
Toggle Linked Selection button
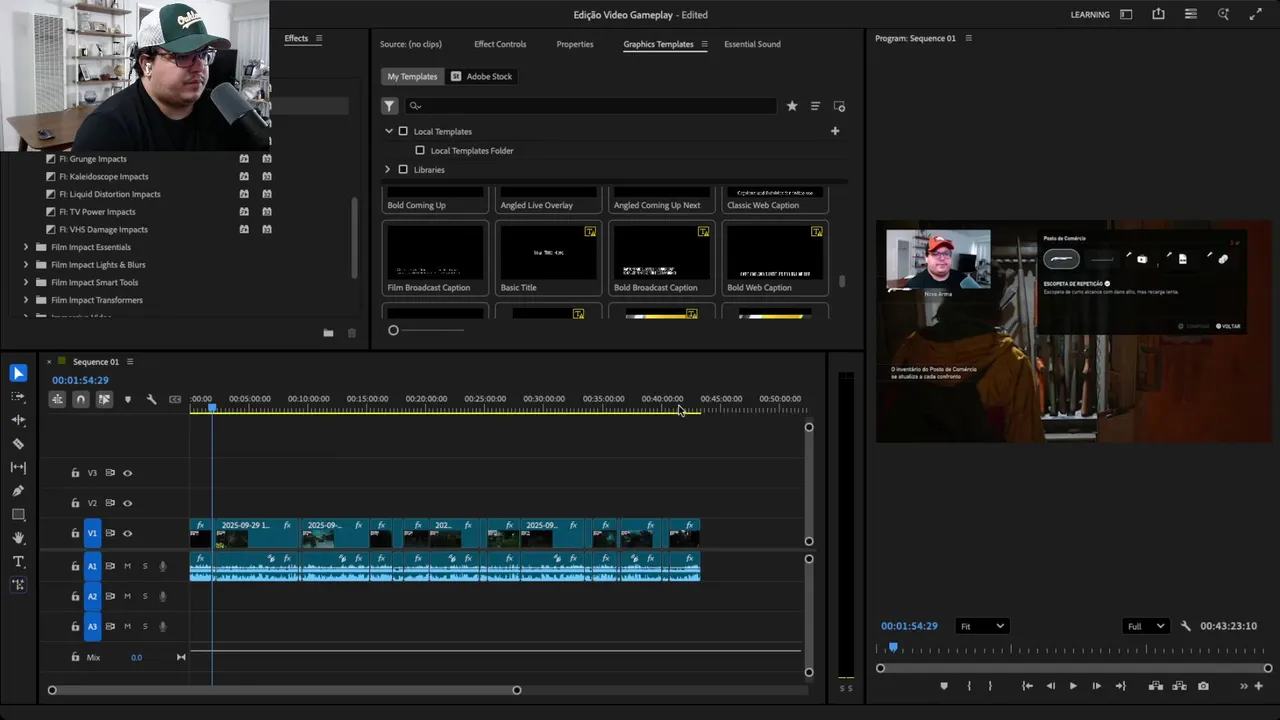tap(104, 399)
